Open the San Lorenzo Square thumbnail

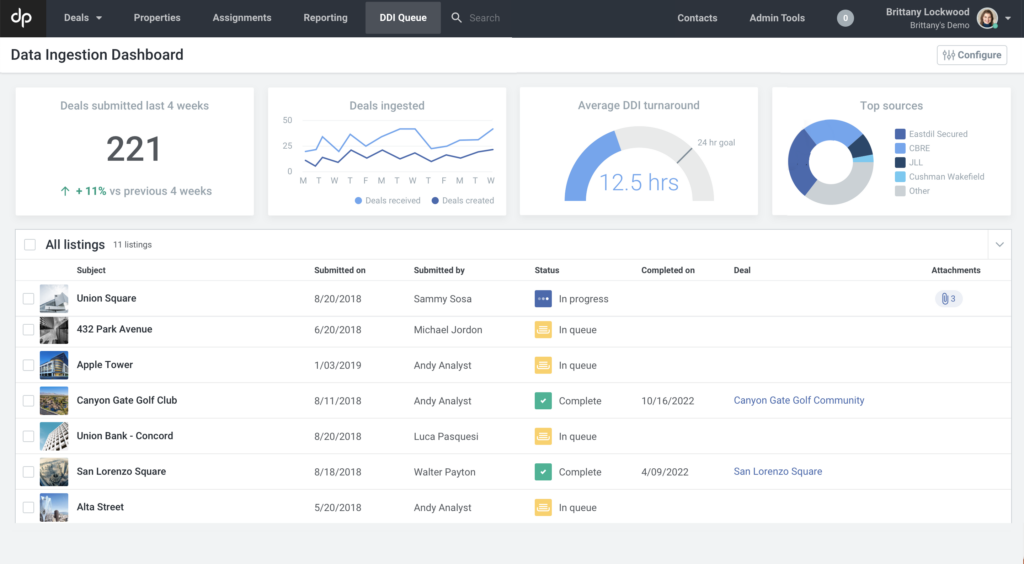[x=54, y=471]
